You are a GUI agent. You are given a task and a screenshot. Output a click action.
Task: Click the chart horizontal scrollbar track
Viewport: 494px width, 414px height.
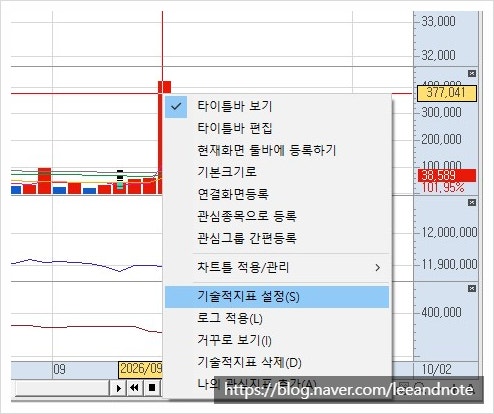[62, 388]
